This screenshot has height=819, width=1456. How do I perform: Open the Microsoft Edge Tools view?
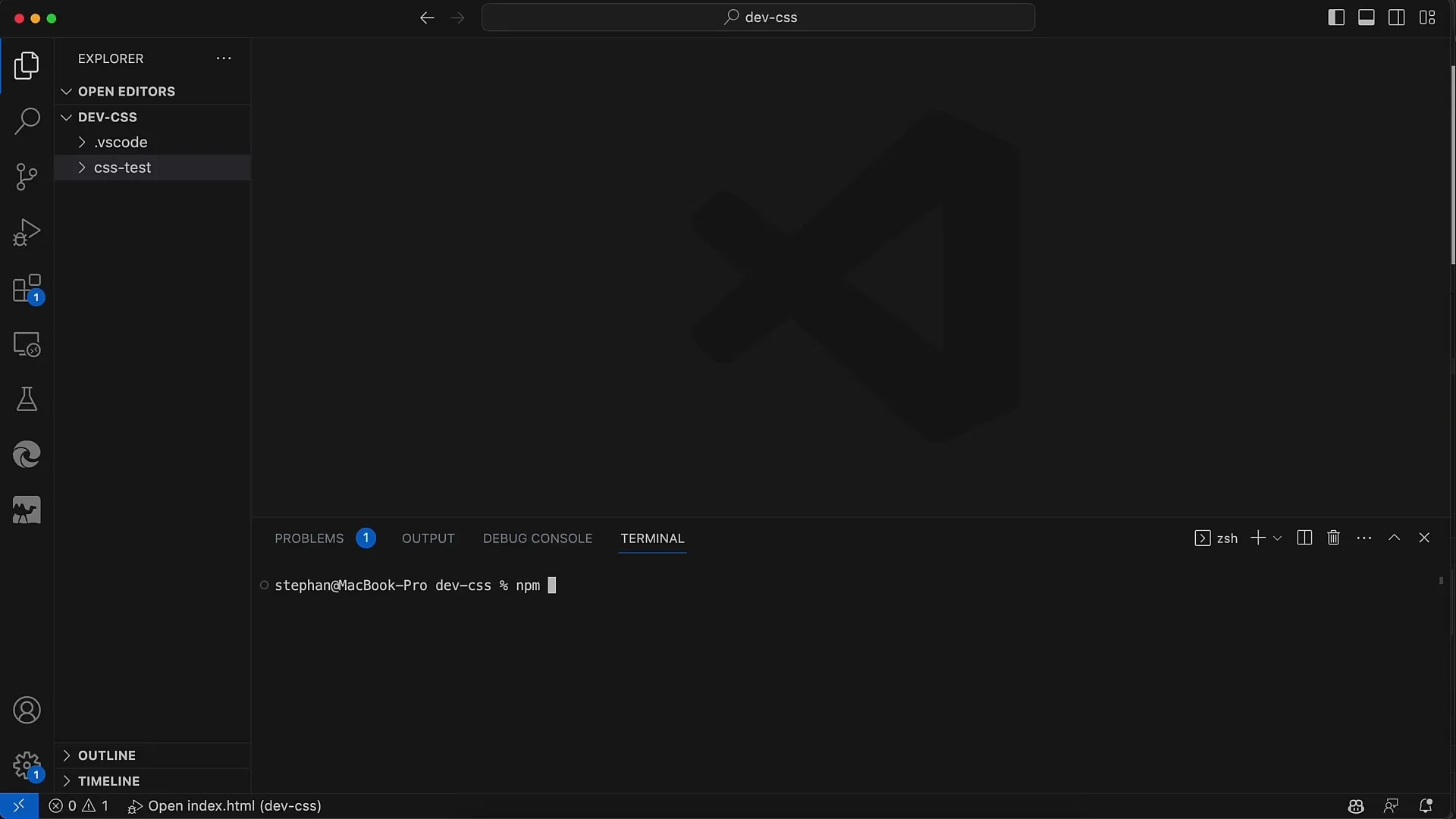27,454
